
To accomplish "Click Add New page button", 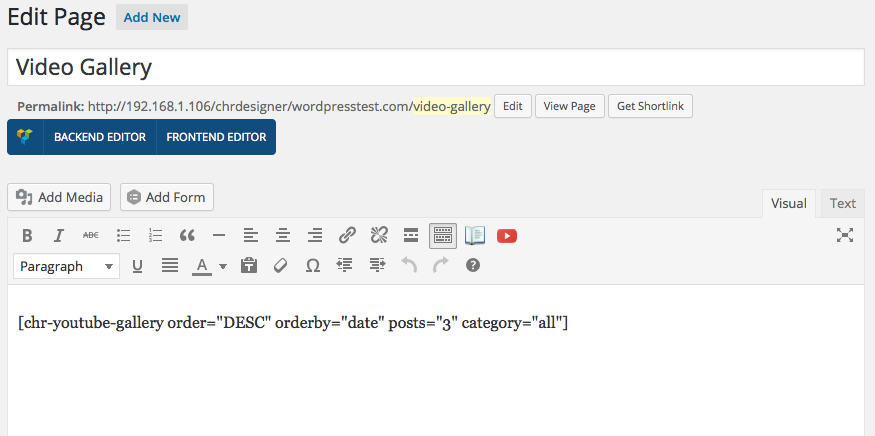I will (x=152, y=17).
